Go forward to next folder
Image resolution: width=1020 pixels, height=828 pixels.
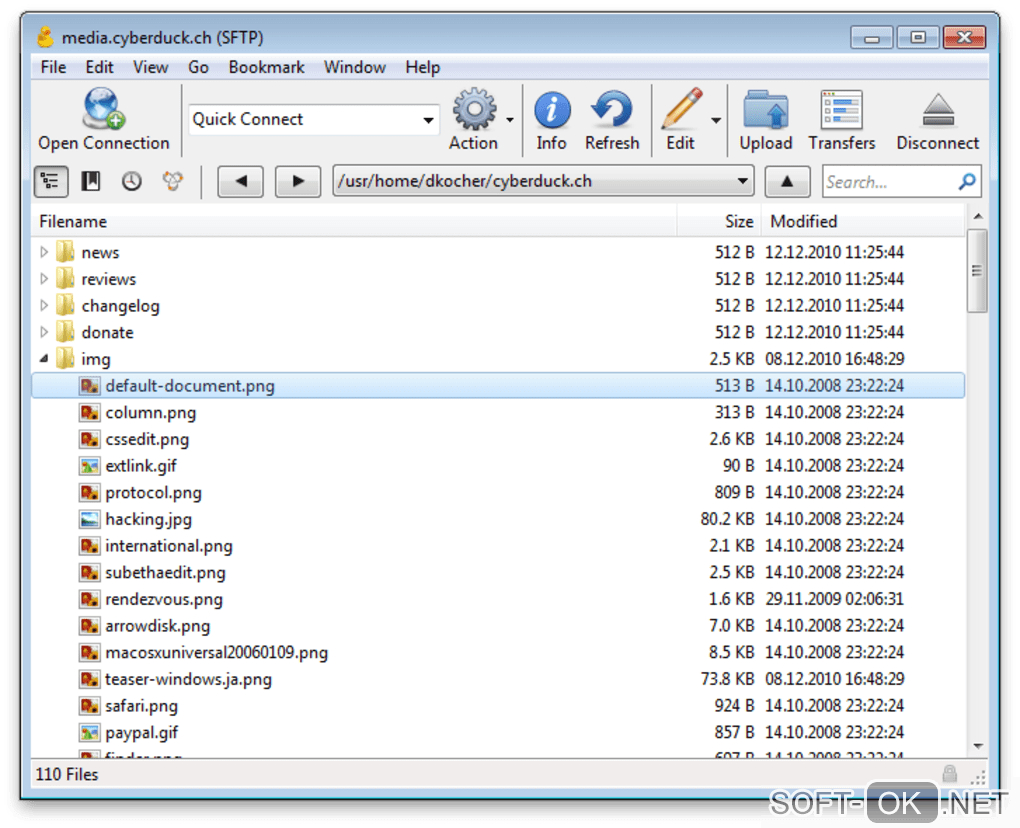[298, 181]
